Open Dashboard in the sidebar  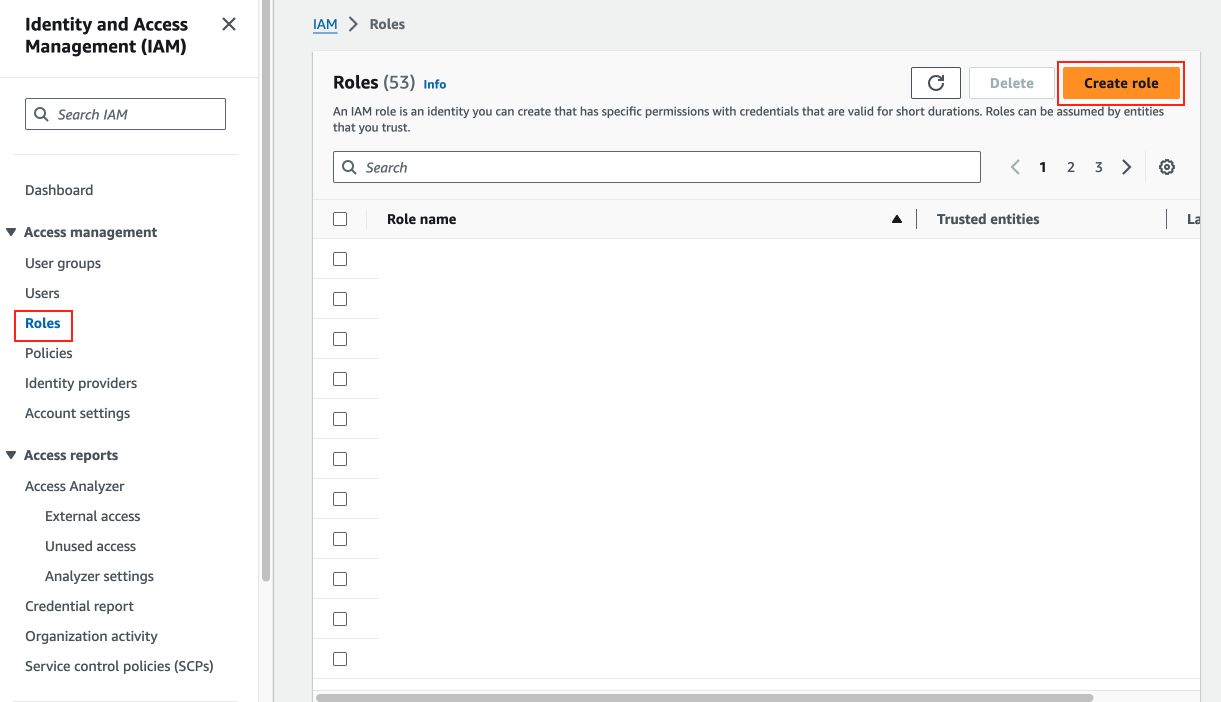pos(59,190)
